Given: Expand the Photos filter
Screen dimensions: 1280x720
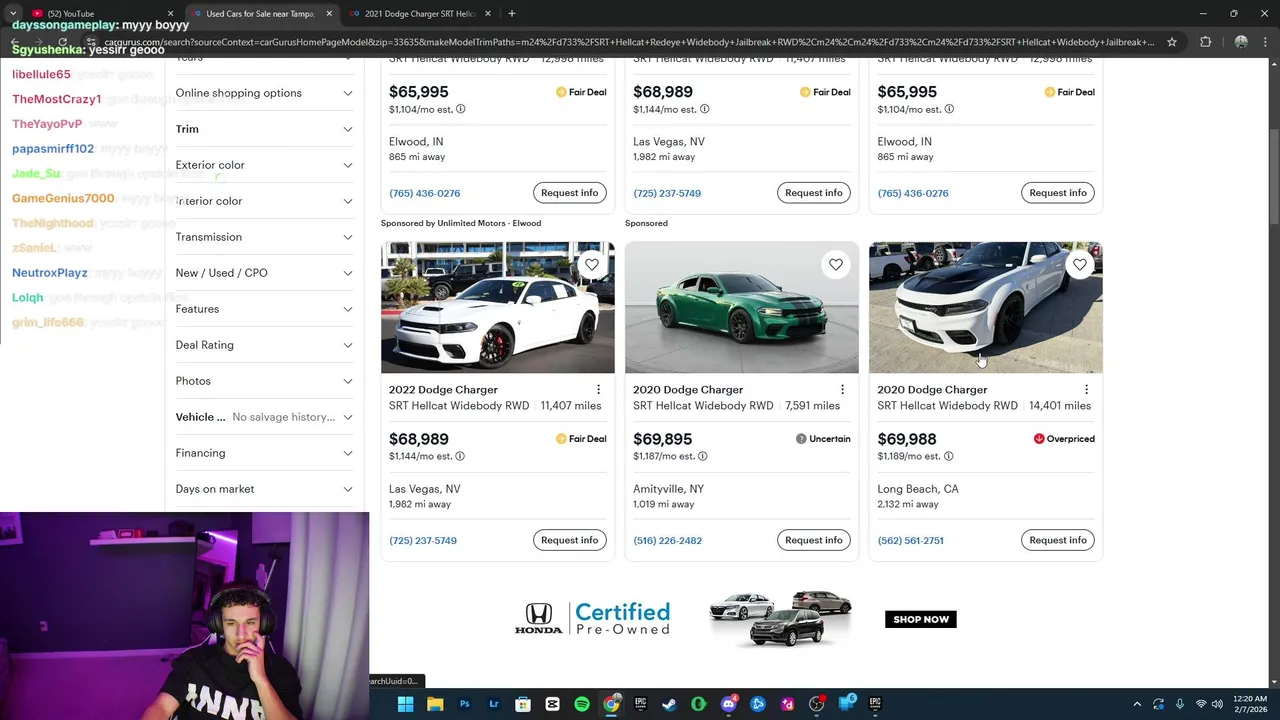Looking at the screenshot, I should tap(264, 381).
